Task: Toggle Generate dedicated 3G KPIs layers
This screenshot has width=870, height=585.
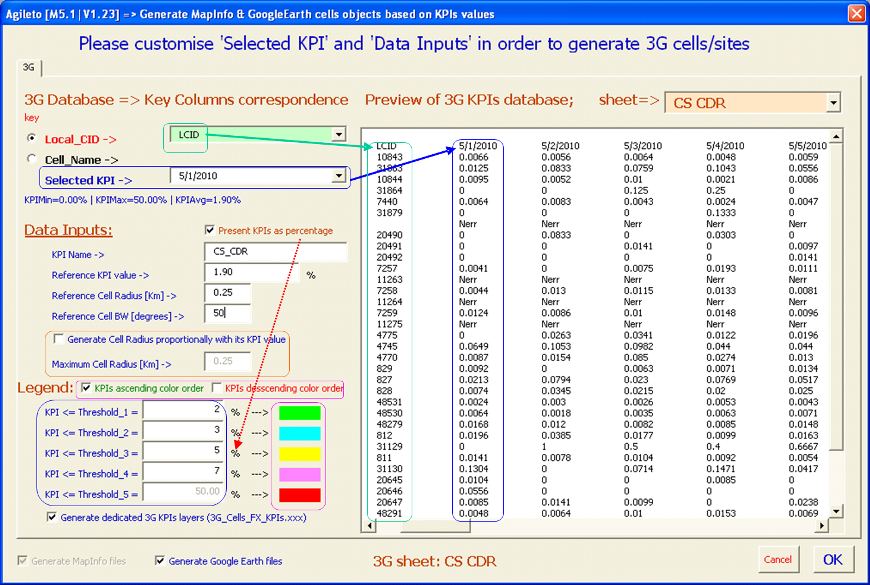Action: (x=52, y=518)
